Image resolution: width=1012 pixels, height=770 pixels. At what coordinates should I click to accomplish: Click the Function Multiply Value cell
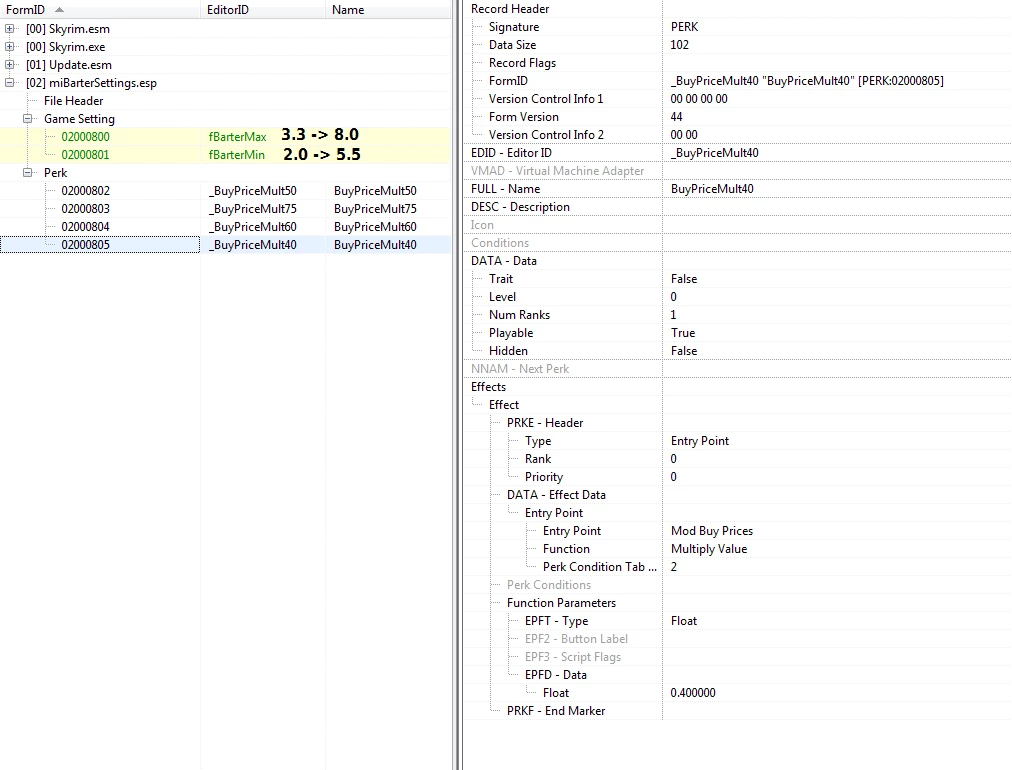[x=836, y=549]
